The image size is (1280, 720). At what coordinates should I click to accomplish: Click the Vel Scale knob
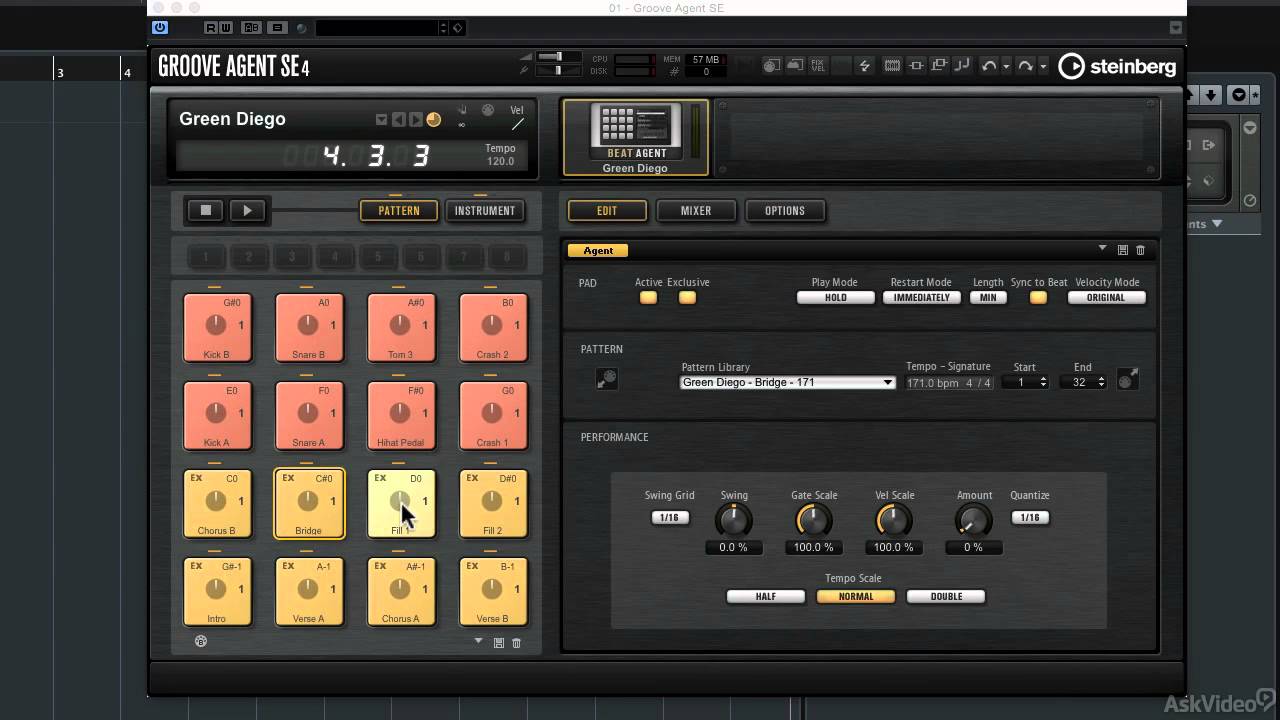pyautogui.click(x=893, y=520)
